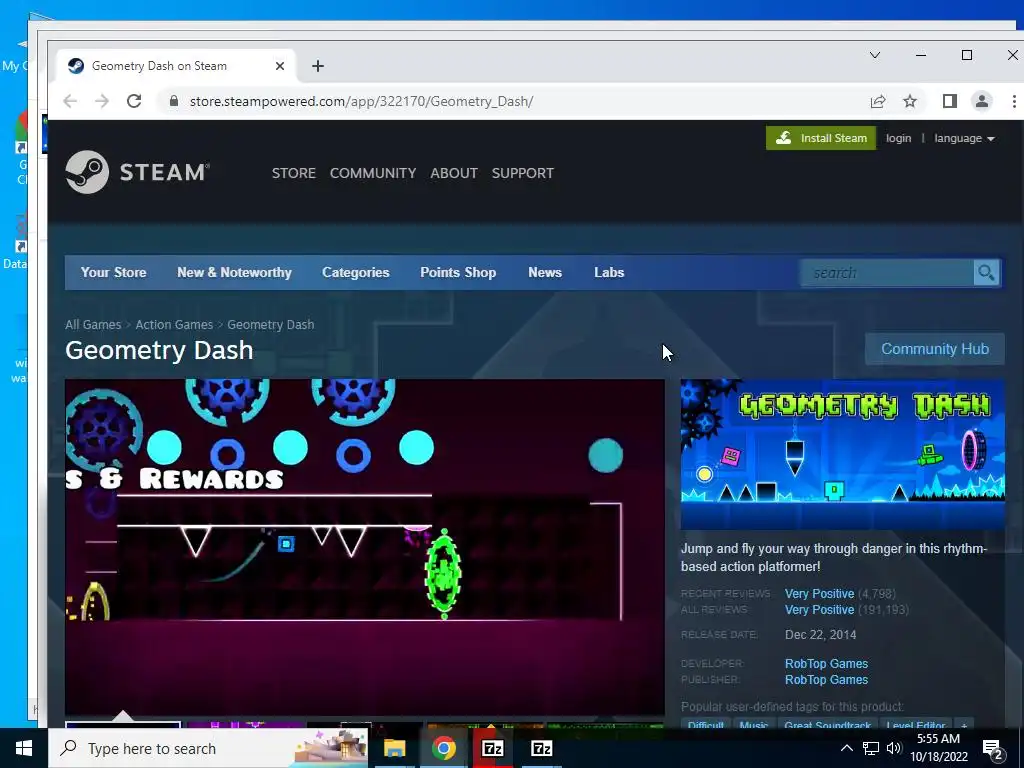The image size is (1024, 768).
Task: Click the Install Steam button
Action: click(821, 138)
